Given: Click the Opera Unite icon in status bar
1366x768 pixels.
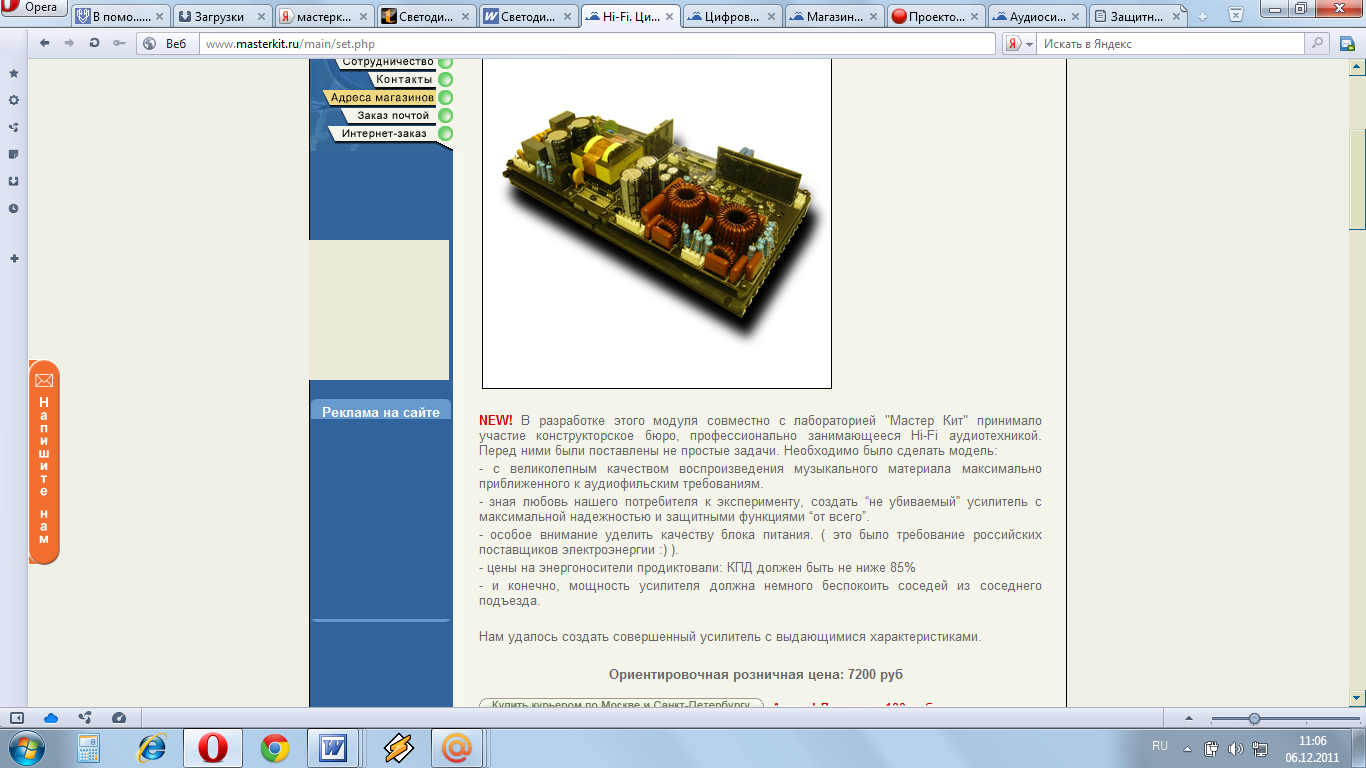Looking at the screenshot, I should 85,718.
